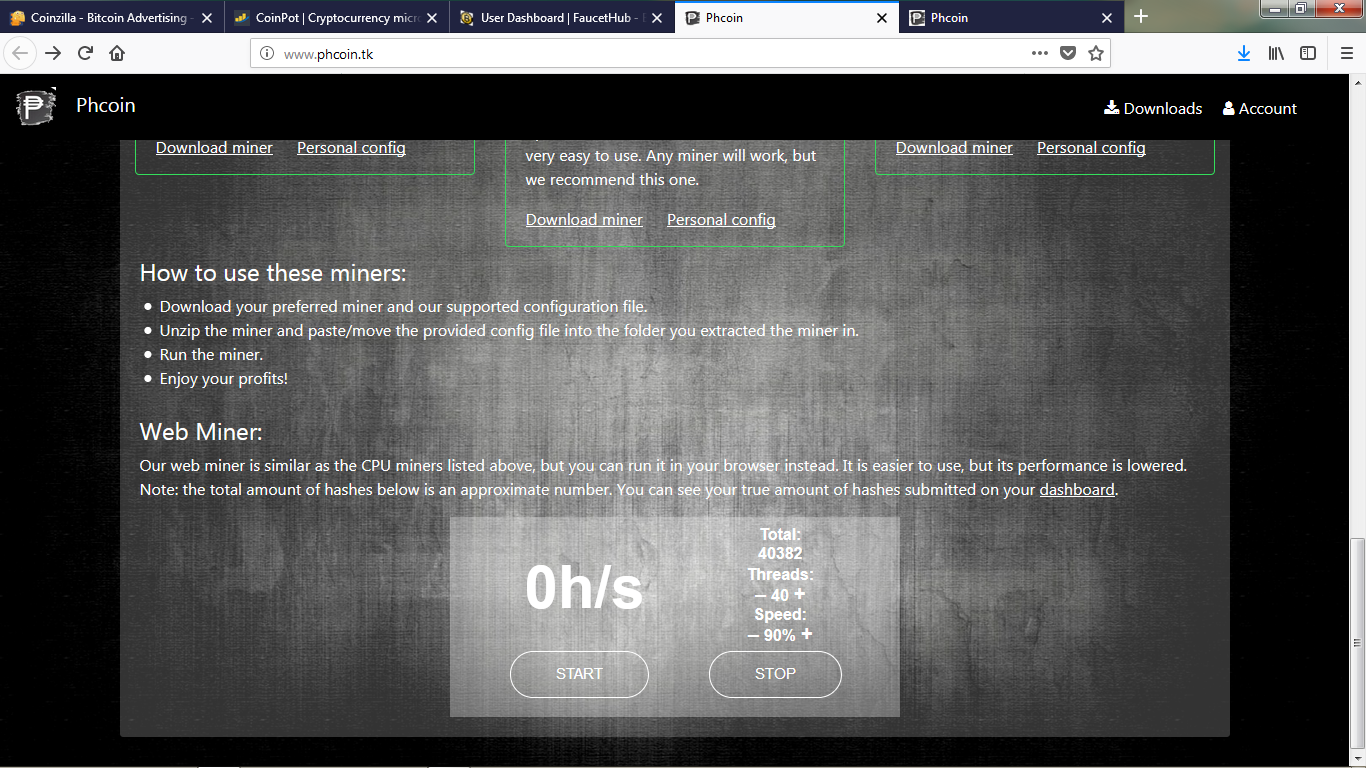Switch to the rightmost Phcoin tab
Screen dimensions: 1366x768
coord(1012,18)
